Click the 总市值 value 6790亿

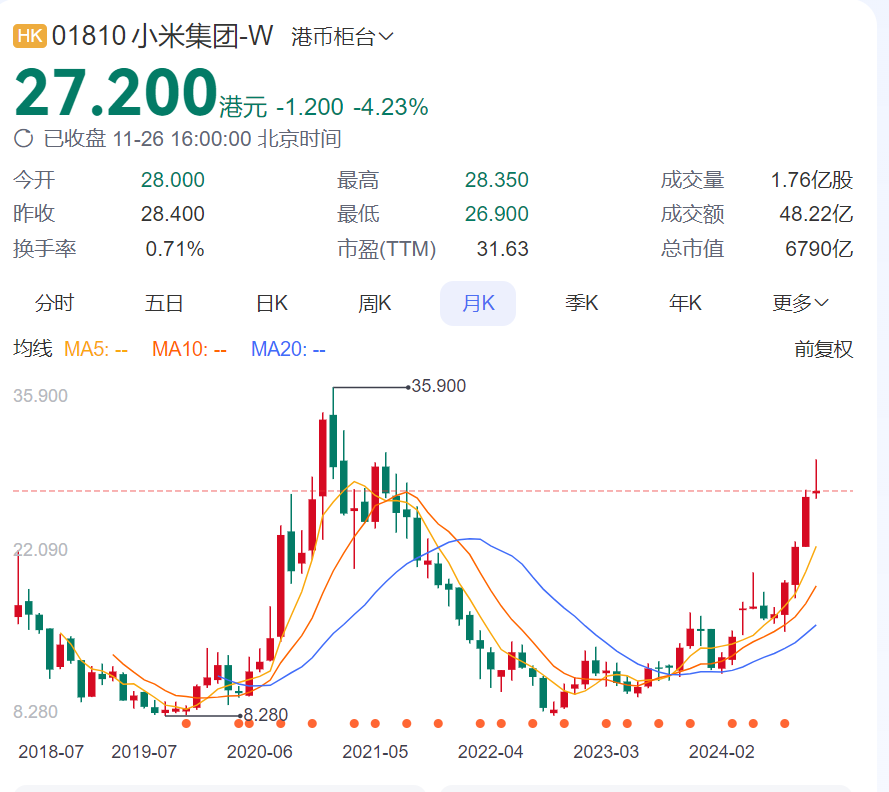(x=819, y=249)
